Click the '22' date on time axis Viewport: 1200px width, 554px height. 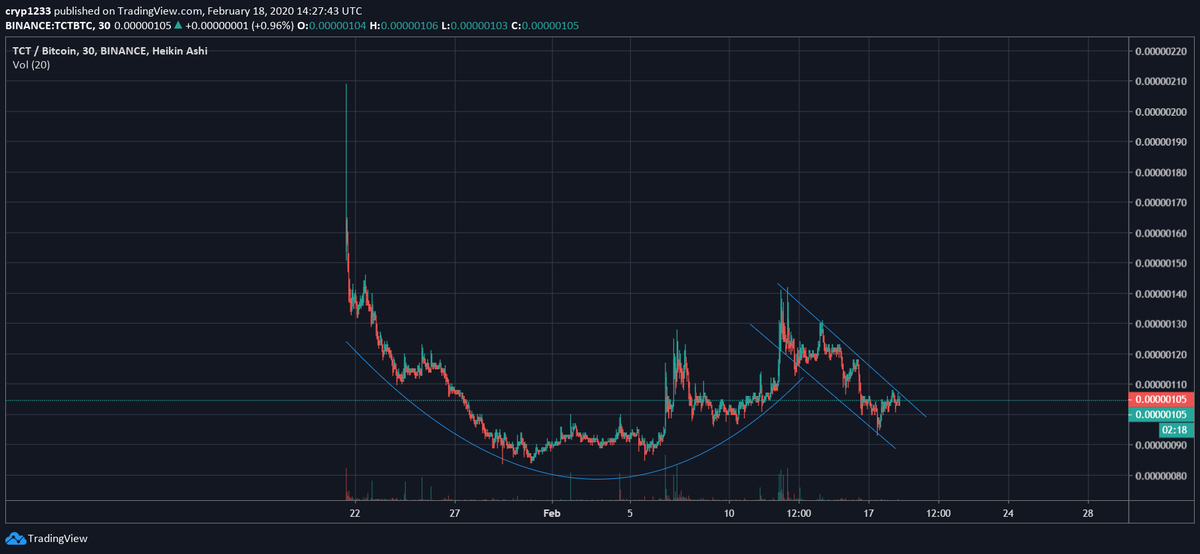tap(355, 512)
